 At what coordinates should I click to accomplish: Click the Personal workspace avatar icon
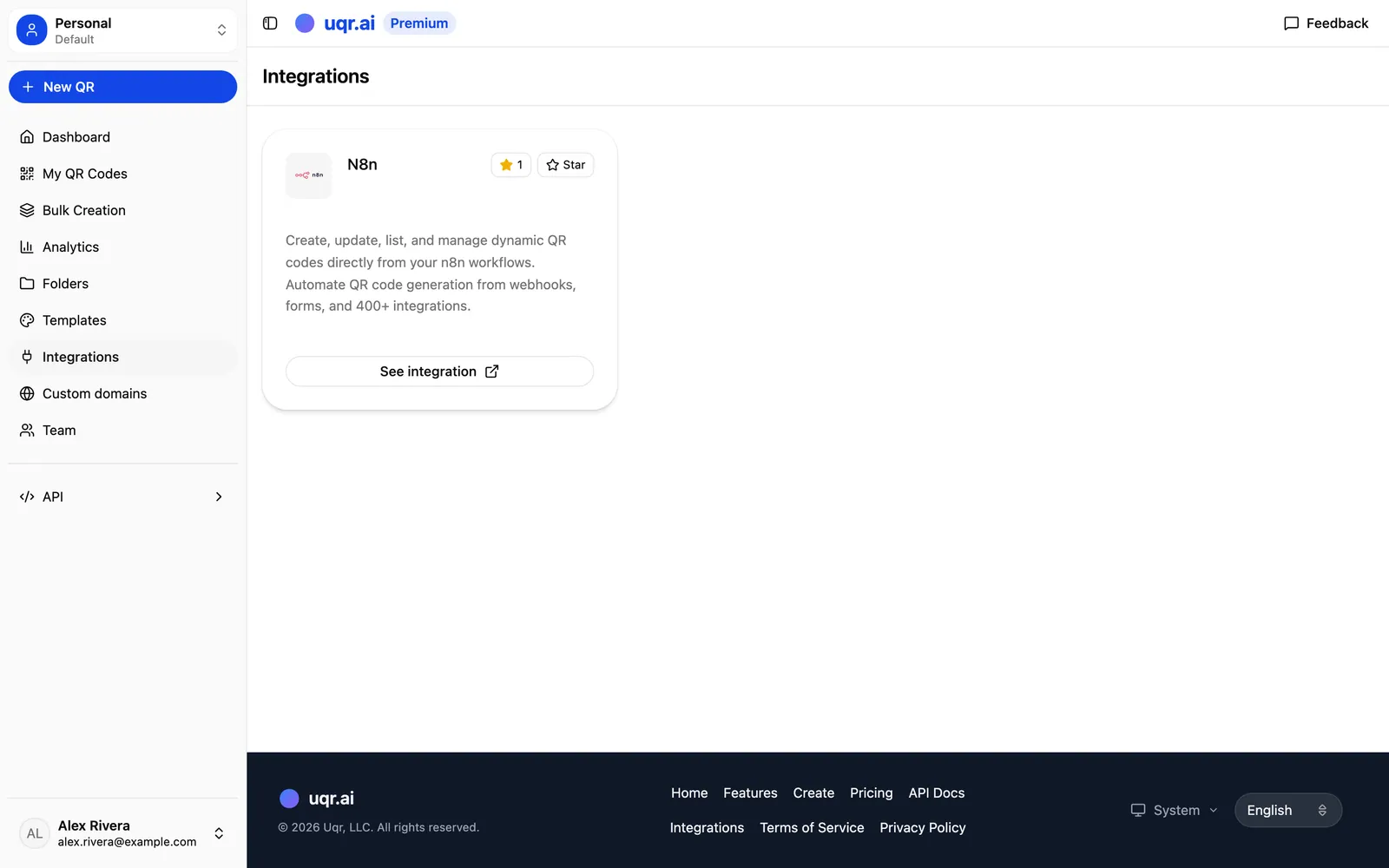click(32, 30)
